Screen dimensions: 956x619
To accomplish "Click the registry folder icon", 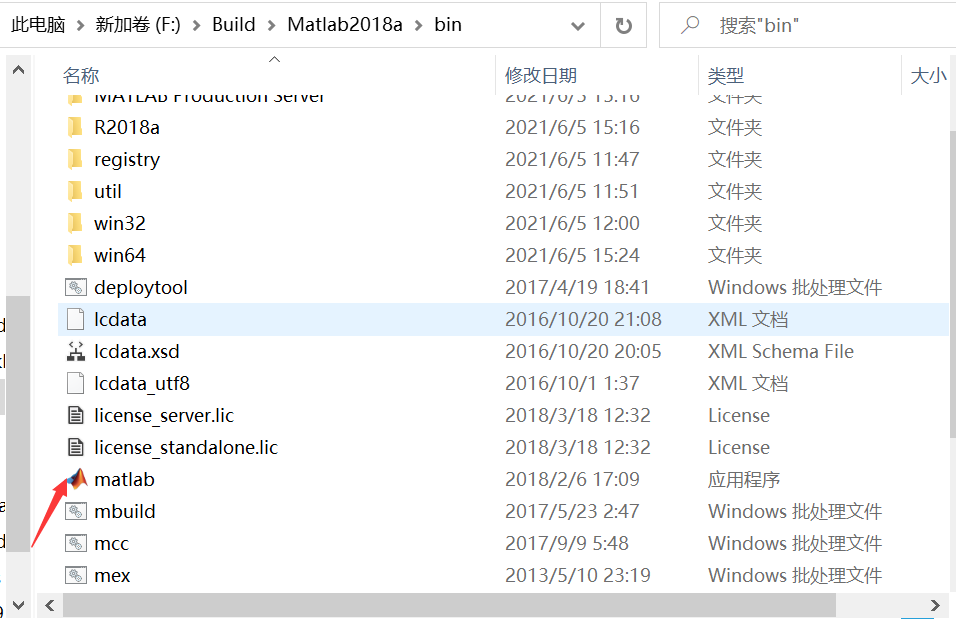I will (x=75, y=159).
